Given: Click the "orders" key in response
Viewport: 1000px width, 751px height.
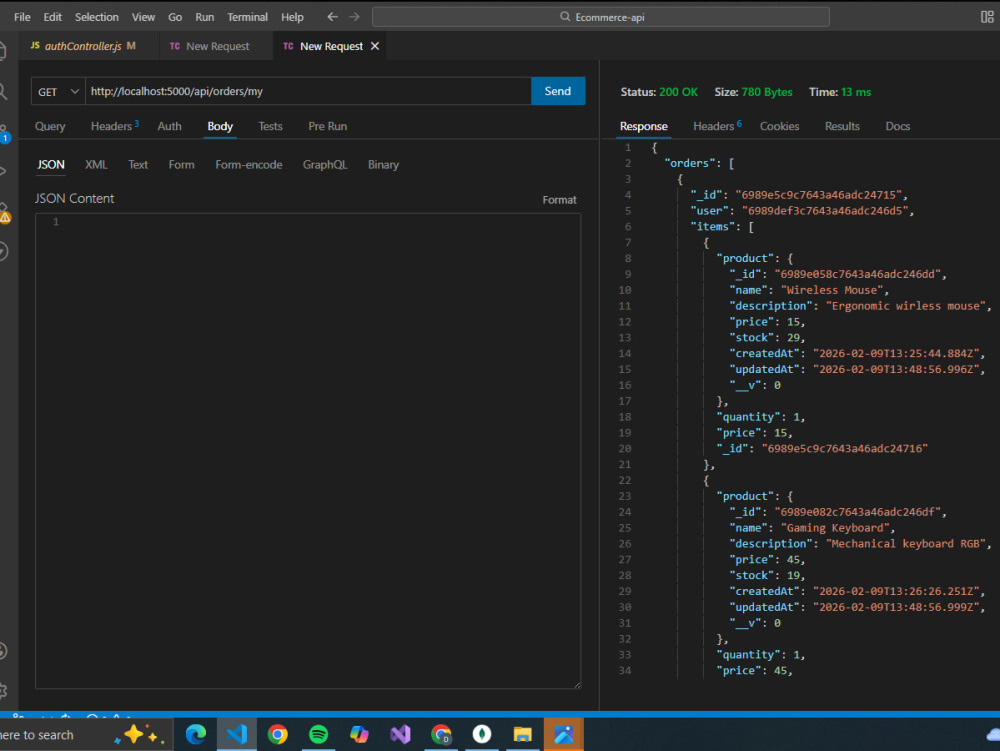Looking at the screenshot, I should click(x=689, y=163).
